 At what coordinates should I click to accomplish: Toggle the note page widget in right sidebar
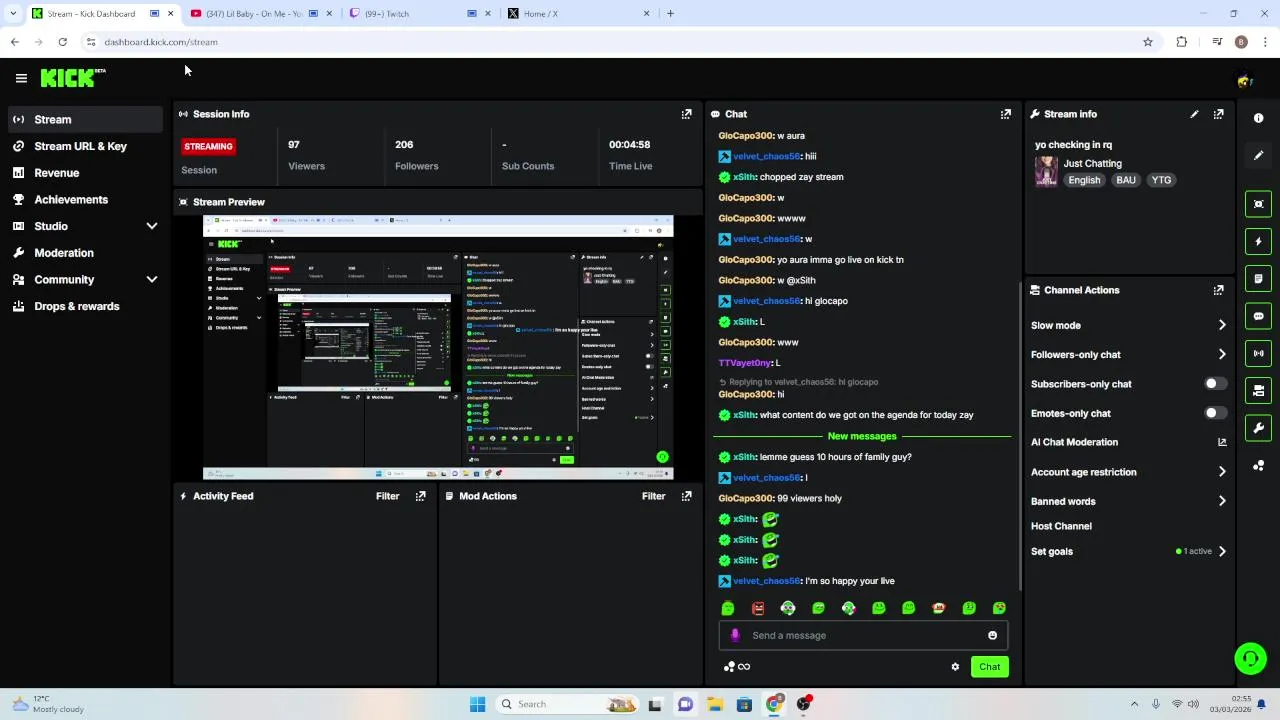1258,278
